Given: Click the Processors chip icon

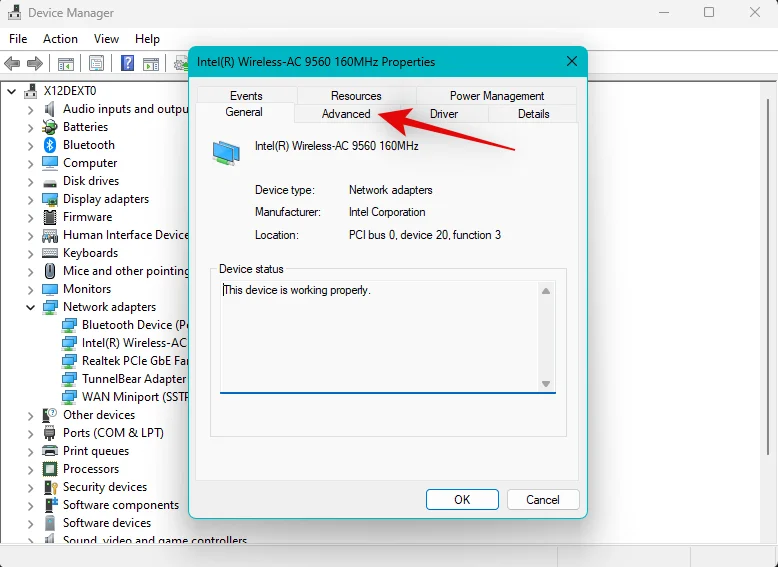Looking at the screenshot, I should (x=50, y=469).
